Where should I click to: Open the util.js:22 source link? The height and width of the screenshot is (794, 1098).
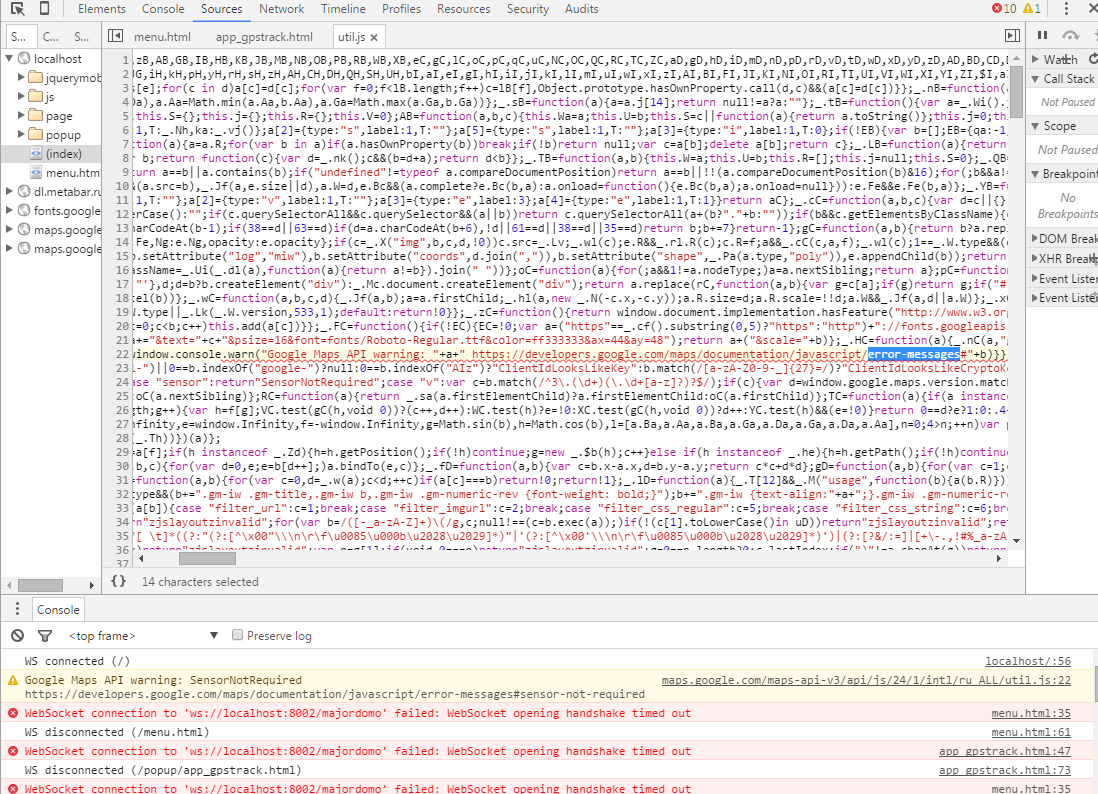coord(866,681)
